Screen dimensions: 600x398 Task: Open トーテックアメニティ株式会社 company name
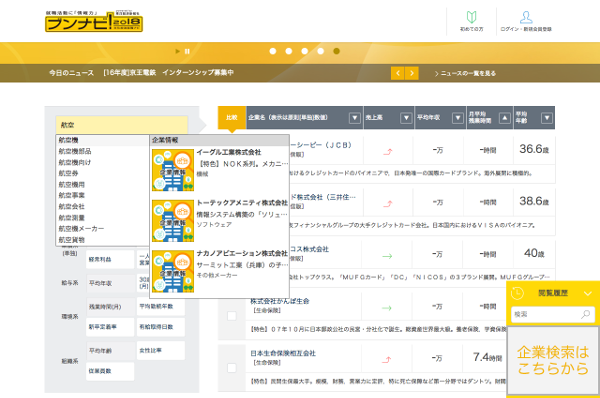point(242,203)
